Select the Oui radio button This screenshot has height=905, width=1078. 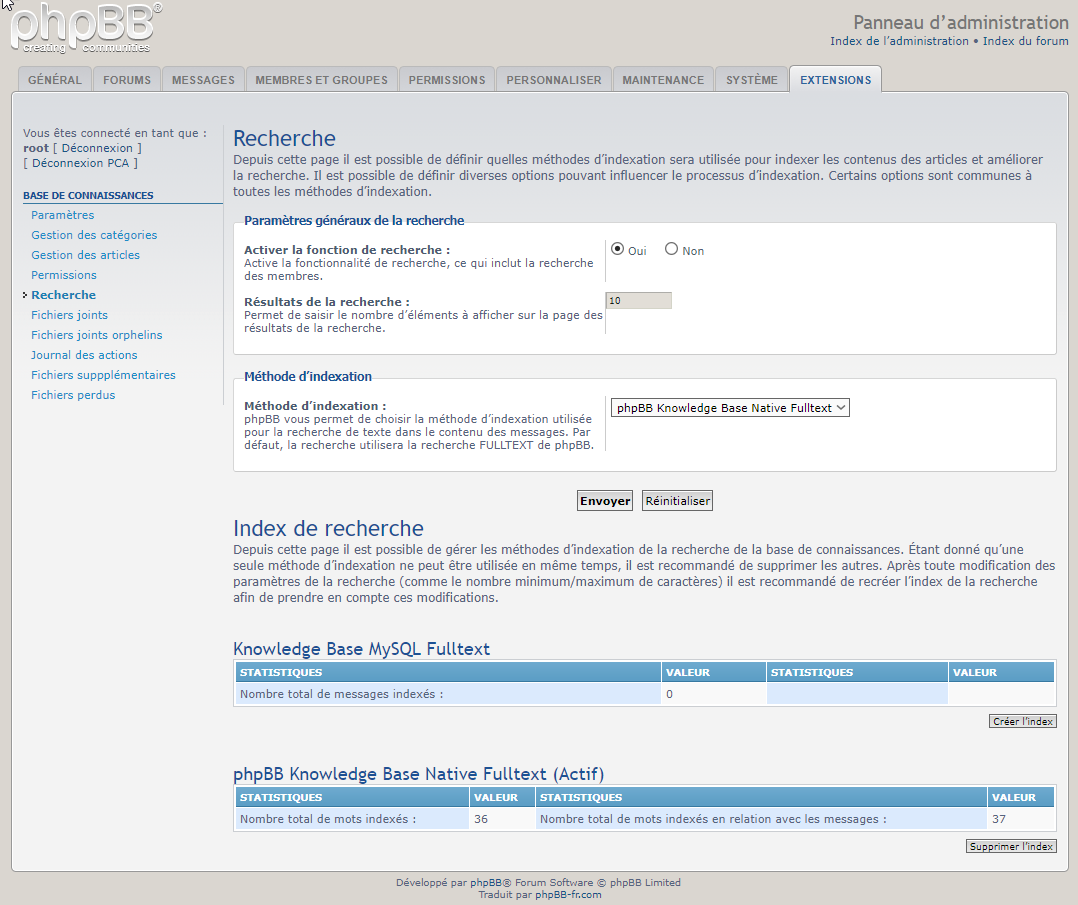pyautogui.click(x=618, y=249)
